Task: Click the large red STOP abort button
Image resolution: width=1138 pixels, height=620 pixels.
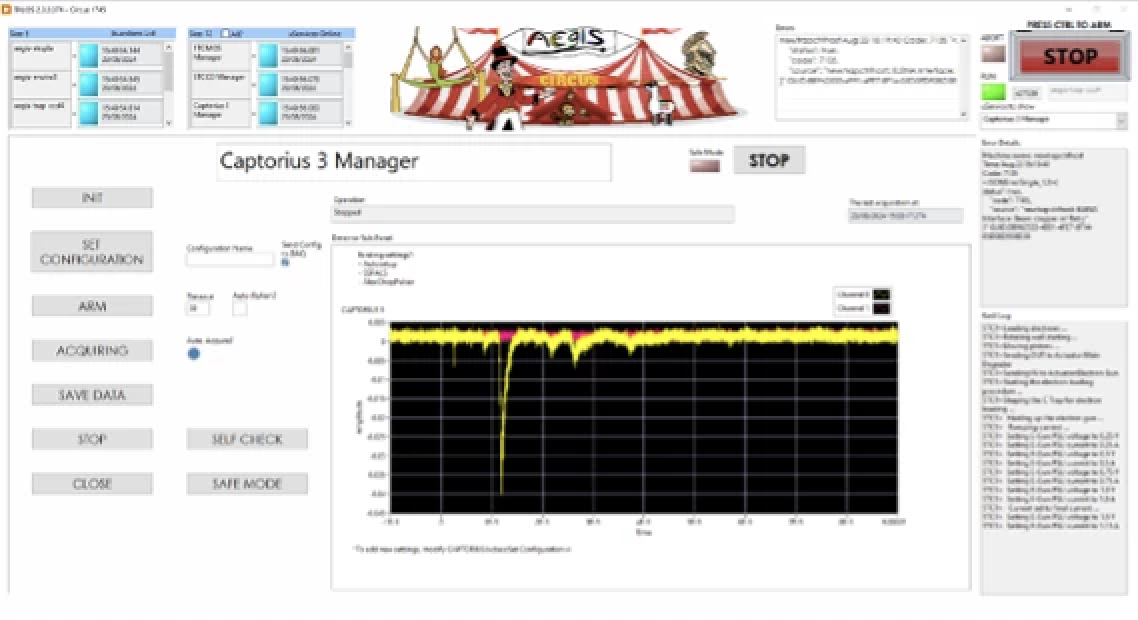Action: click(1071, 57)
